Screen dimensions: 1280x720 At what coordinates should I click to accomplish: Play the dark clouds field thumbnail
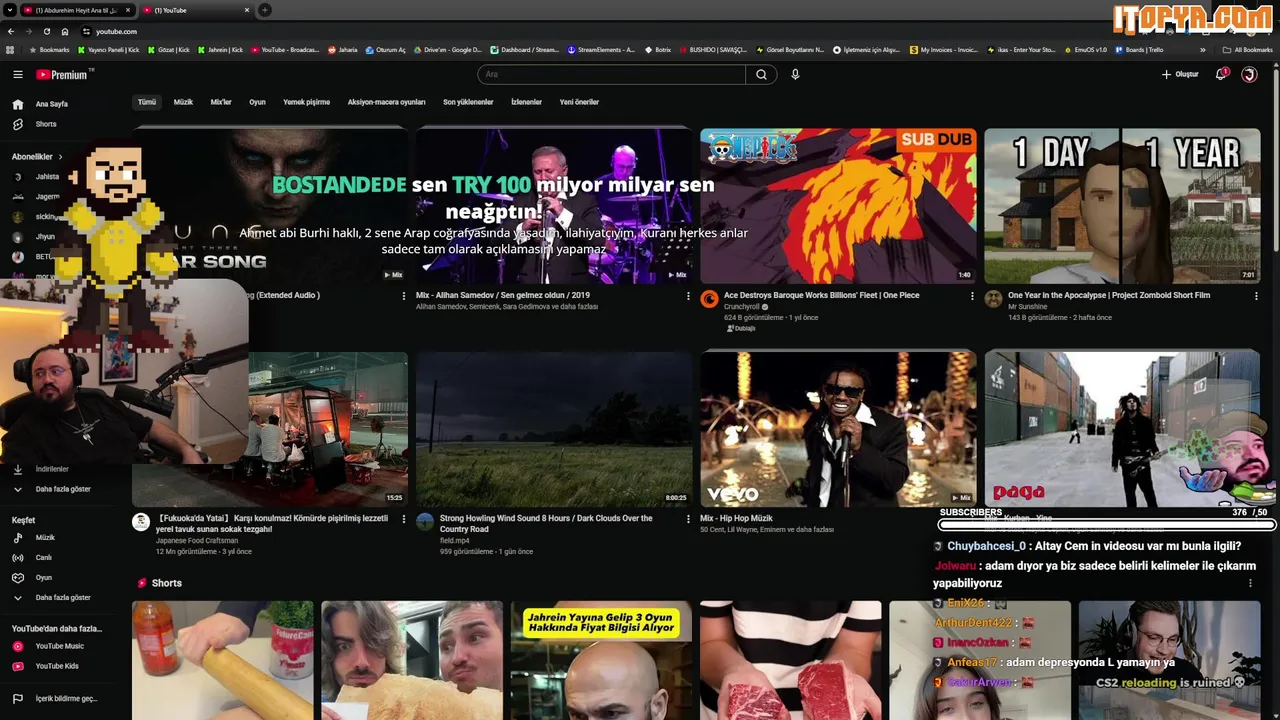554,429
